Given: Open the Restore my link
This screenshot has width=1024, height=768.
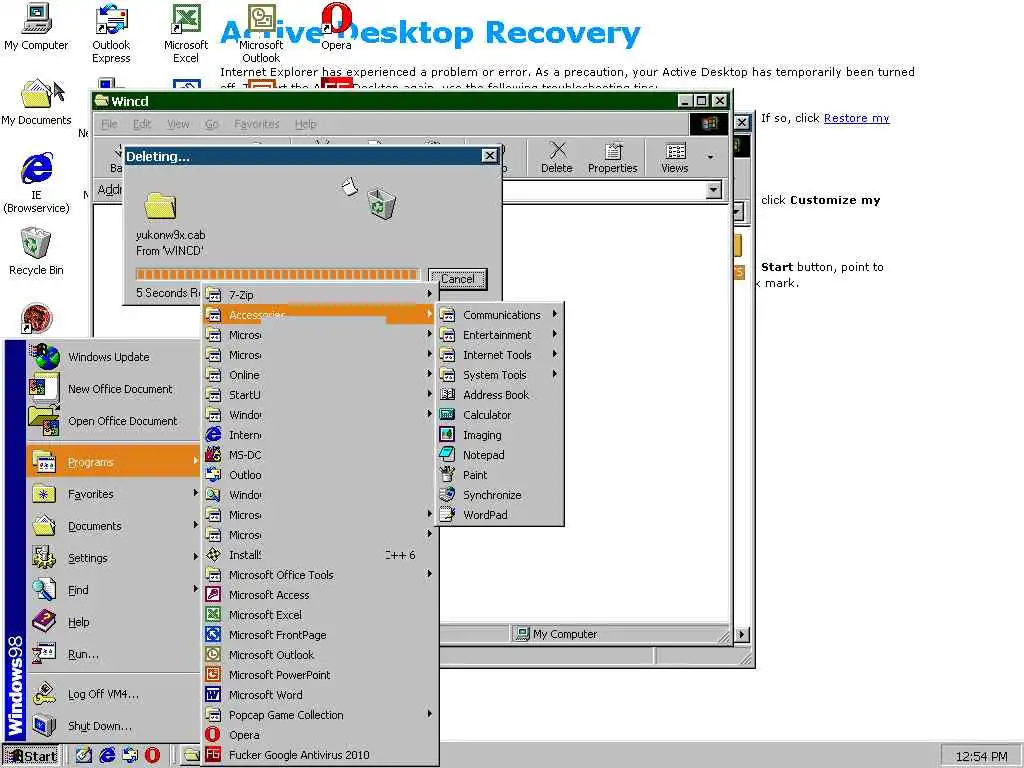Looking at the screenshot, I should point(857,118).
